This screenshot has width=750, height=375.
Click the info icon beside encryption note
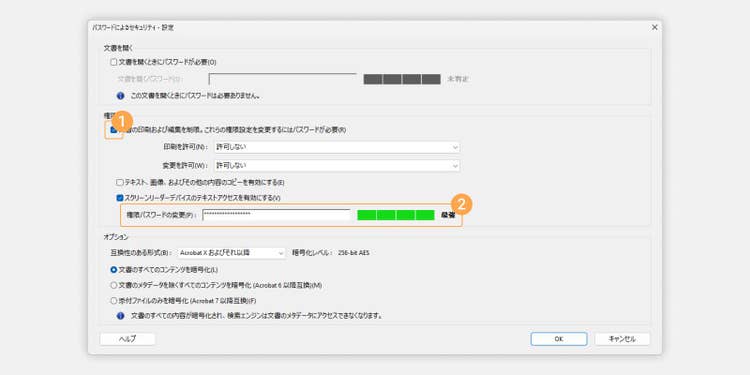[x=121, y=316]
